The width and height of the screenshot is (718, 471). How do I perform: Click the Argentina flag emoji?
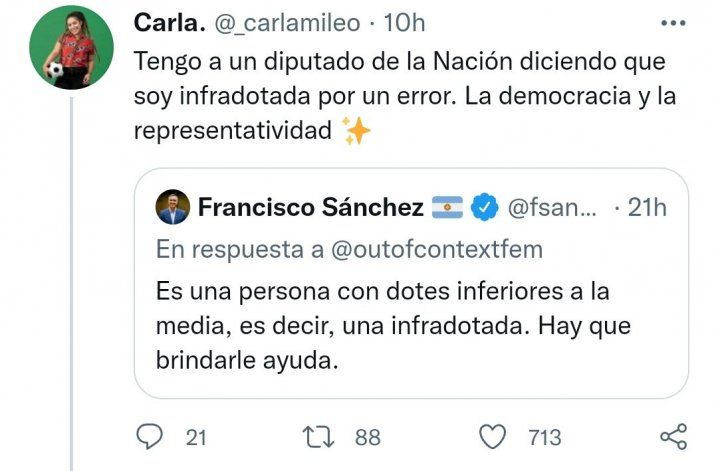click(447, 208)
